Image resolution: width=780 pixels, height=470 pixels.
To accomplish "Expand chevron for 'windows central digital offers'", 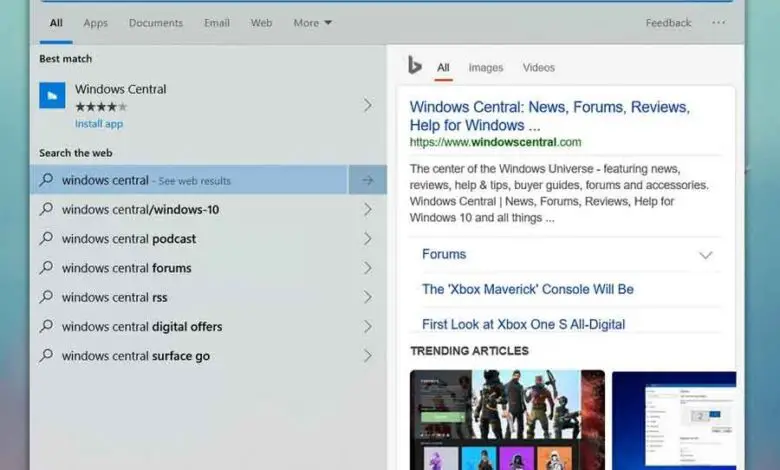I will coord(368,326).
